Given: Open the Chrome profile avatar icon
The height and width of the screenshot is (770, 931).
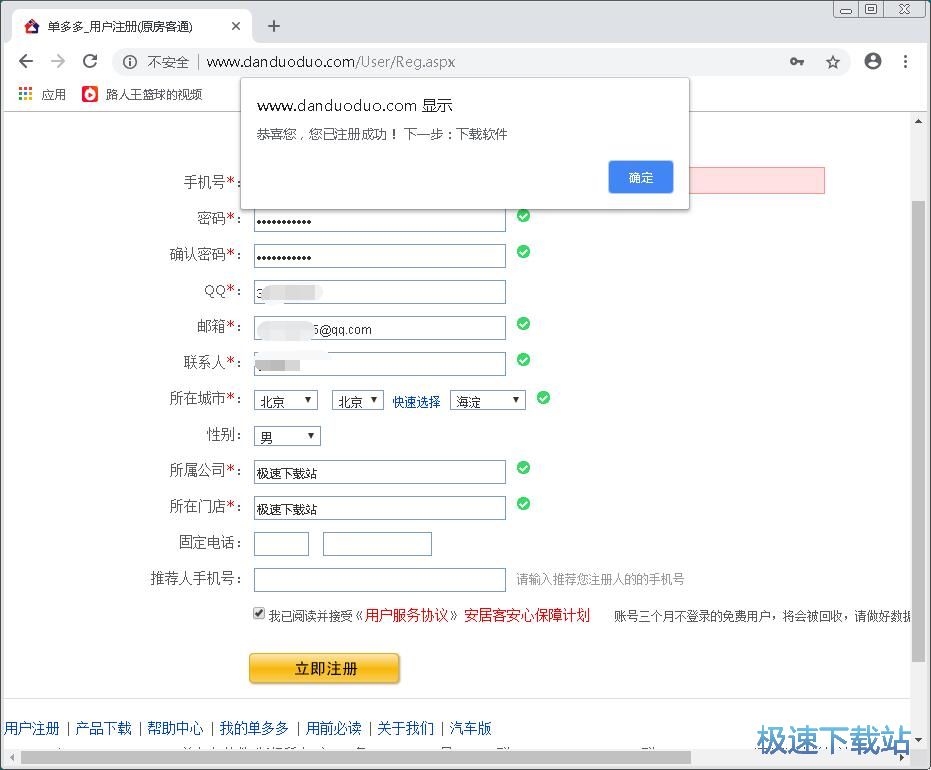Looking at the screenshot, I should click(x=873, y=61).
